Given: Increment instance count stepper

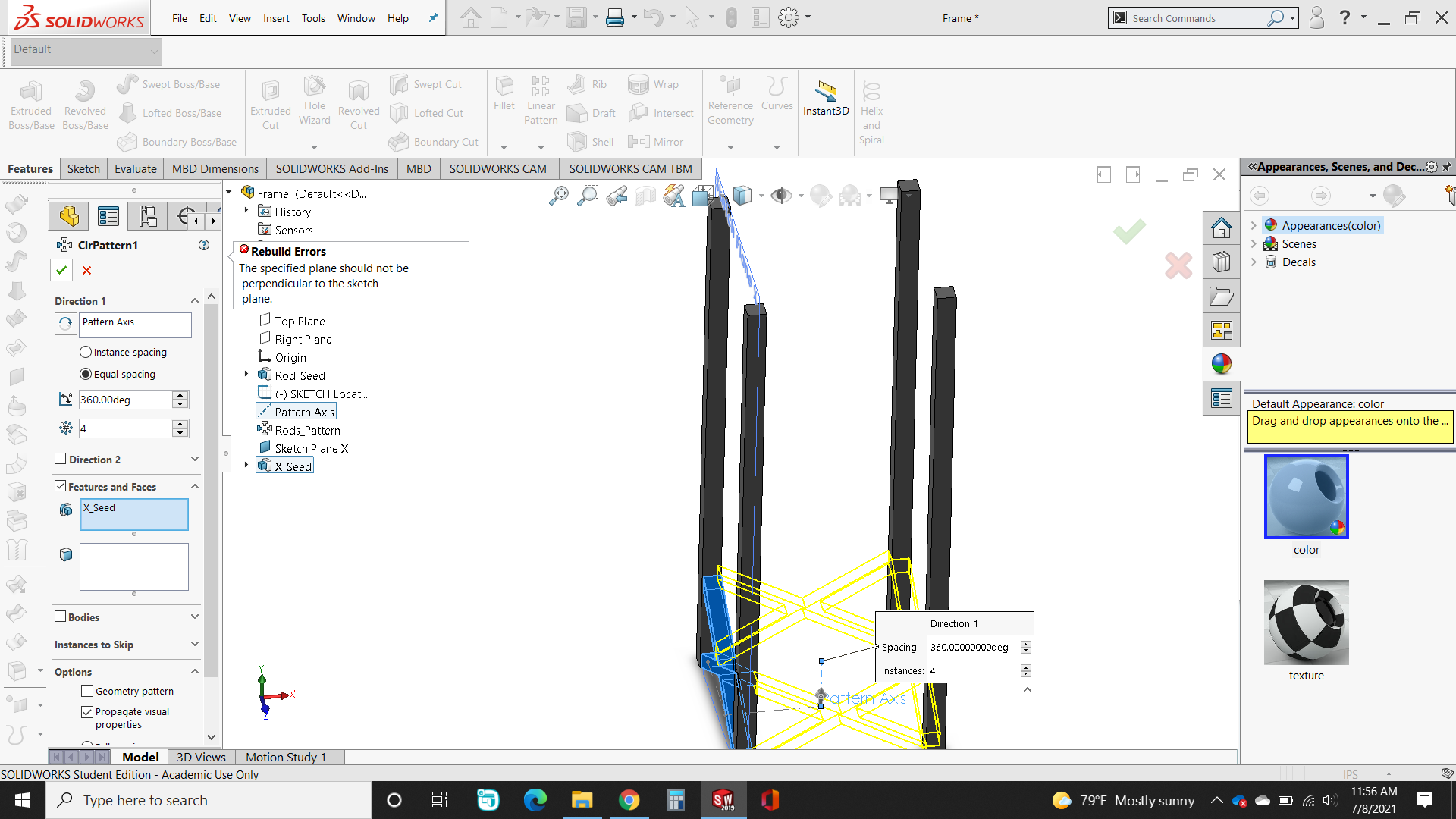Looking at the screenshot, I should tap(180, 424).
